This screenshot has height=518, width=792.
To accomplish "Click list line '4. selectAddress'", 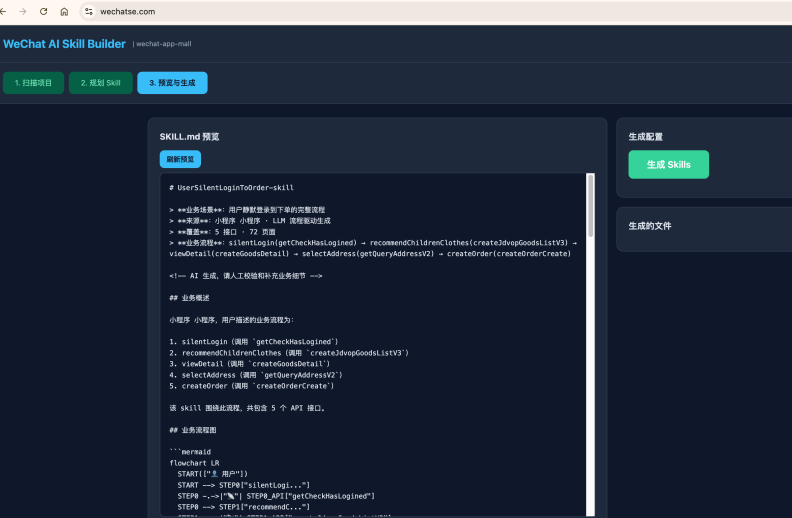I will pos(256,375).
